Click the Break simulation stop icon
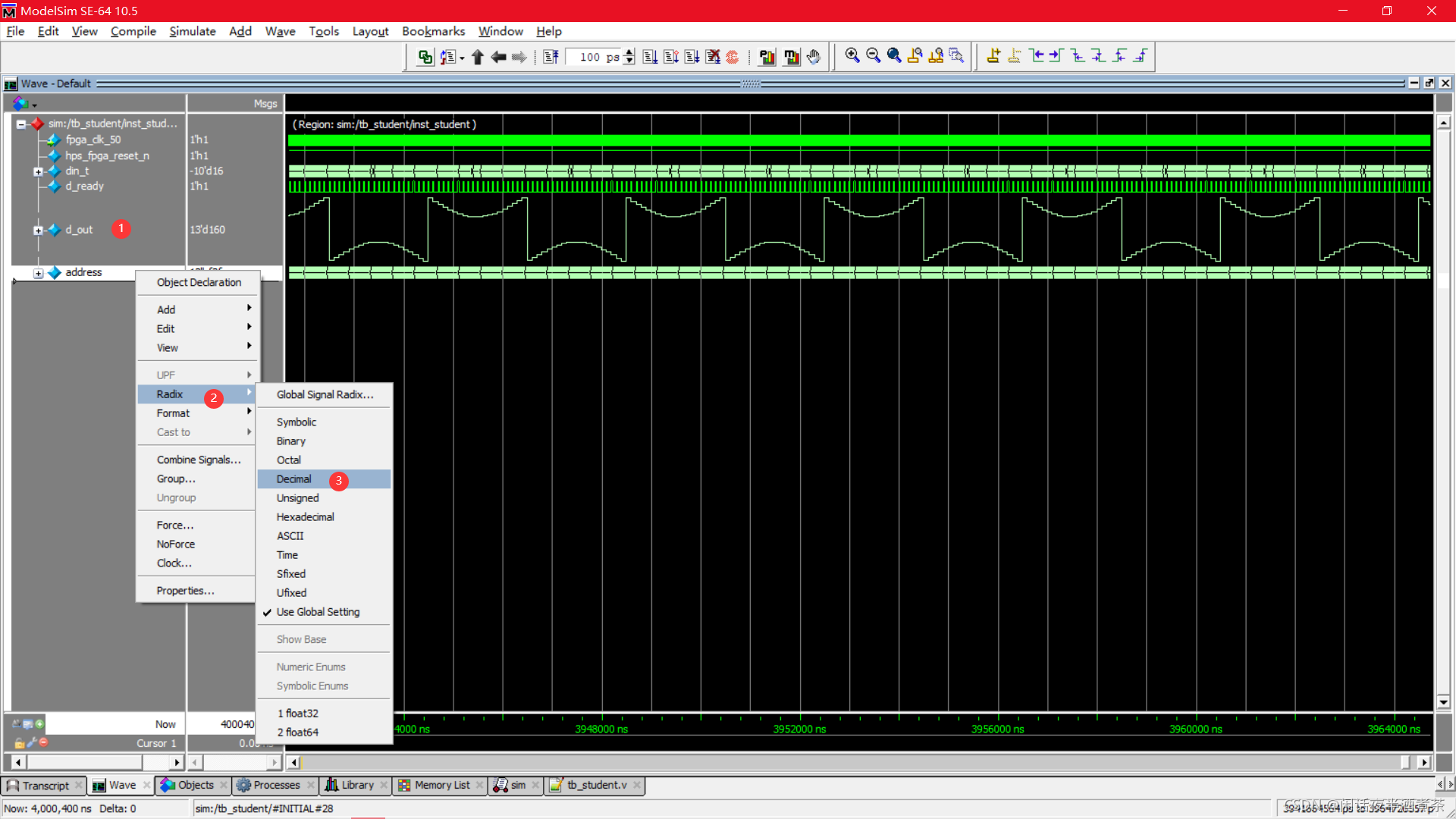Image resolution: width=1456 pixels, height=819 pixels. 733,57
